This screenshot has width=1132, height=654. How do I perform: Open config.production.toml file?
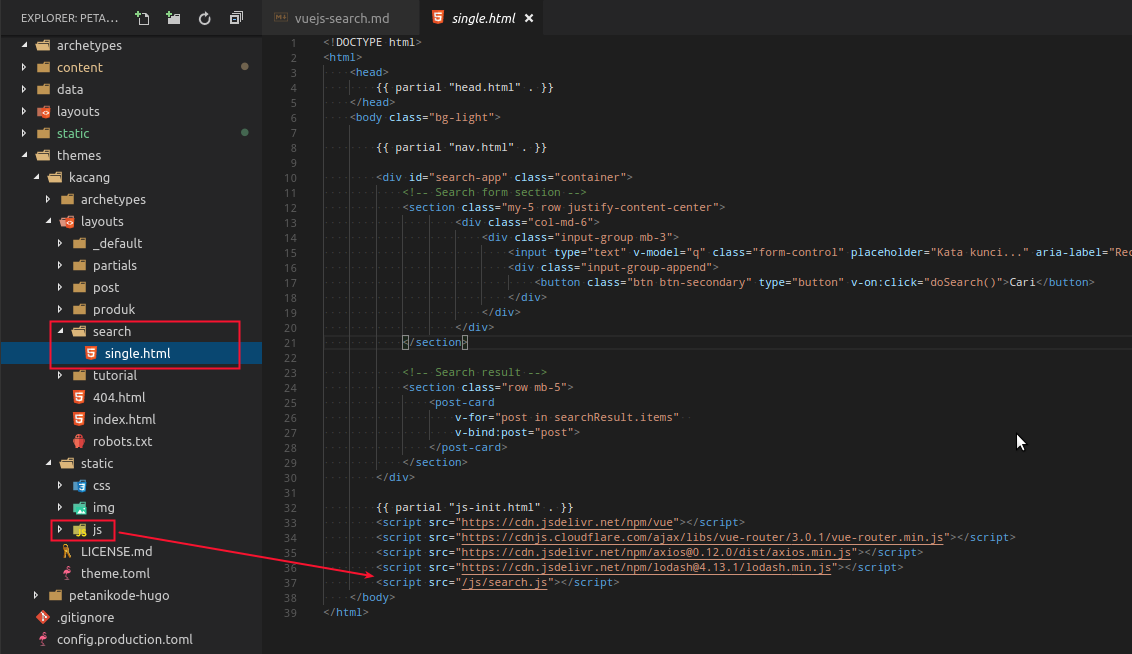(124, 639)
